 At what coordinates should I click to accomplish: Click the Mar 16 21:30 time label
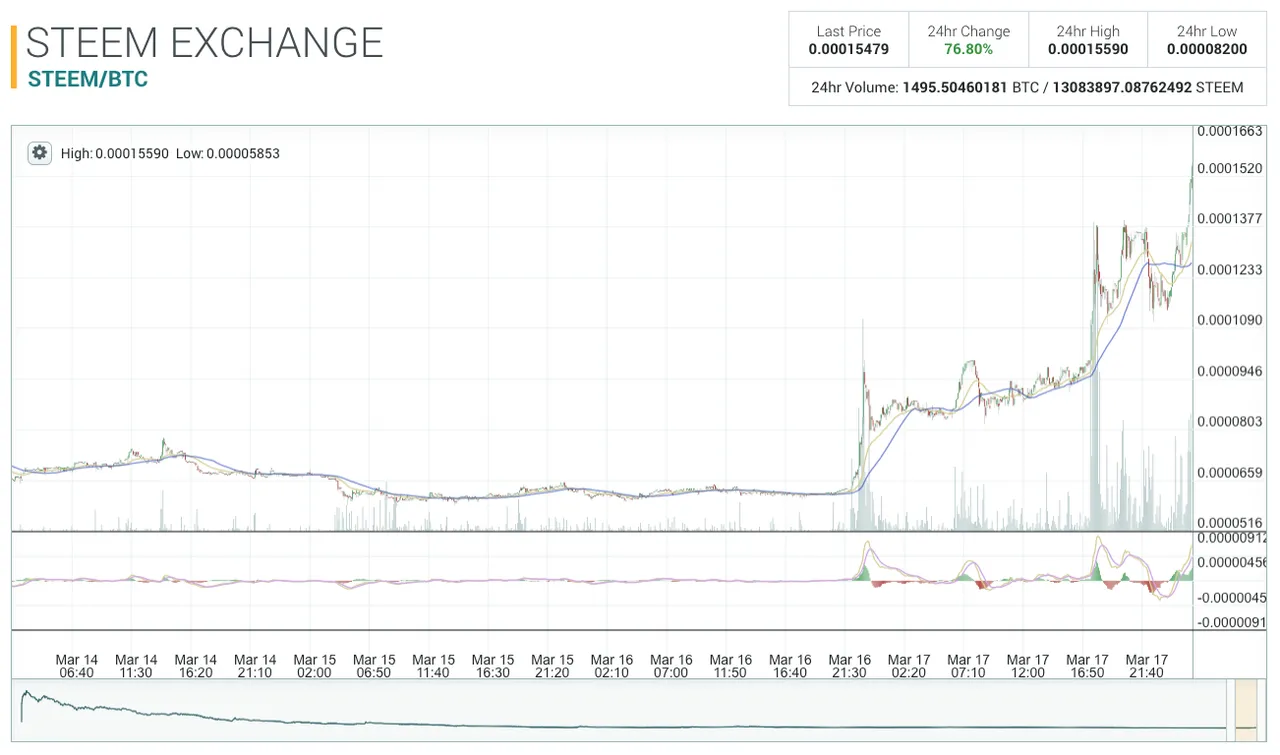coord(850,666)
